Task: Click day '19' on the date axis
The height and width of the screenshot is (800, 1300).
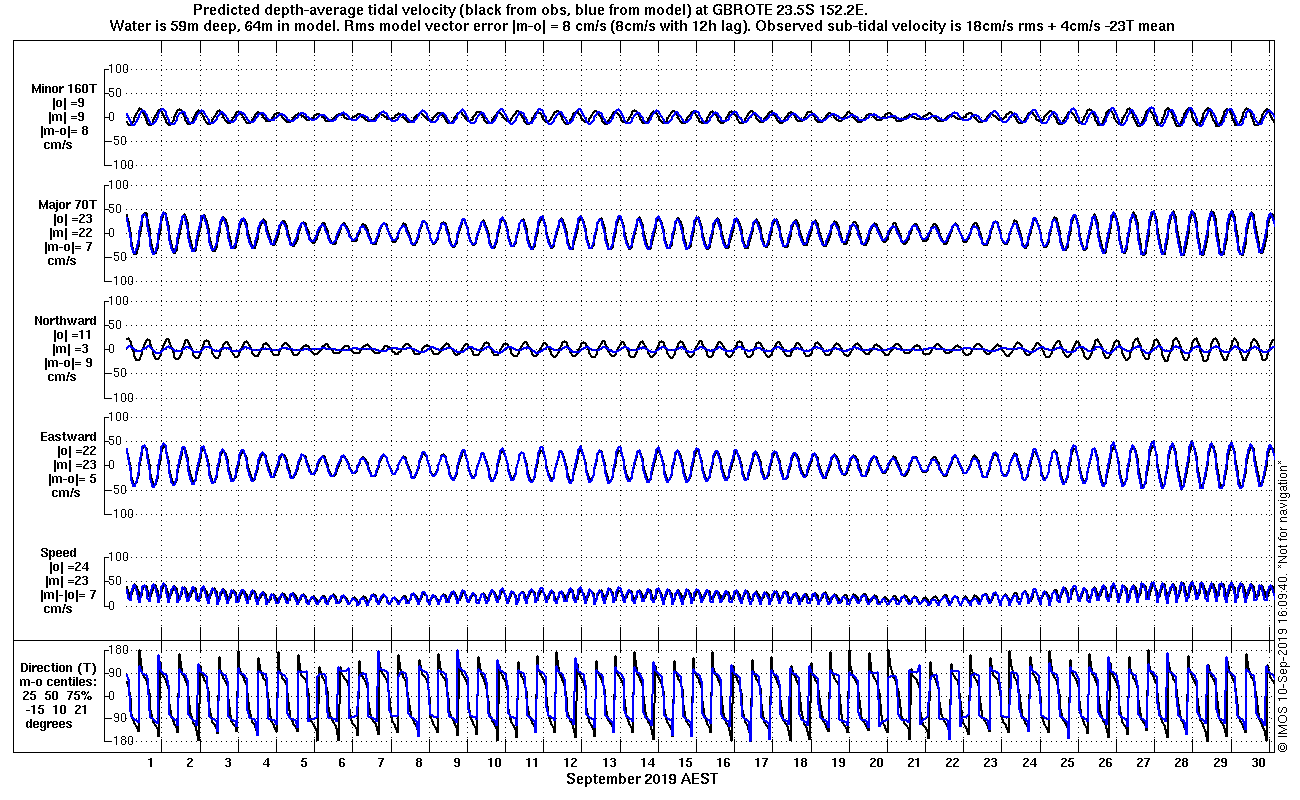Action: 838,763
